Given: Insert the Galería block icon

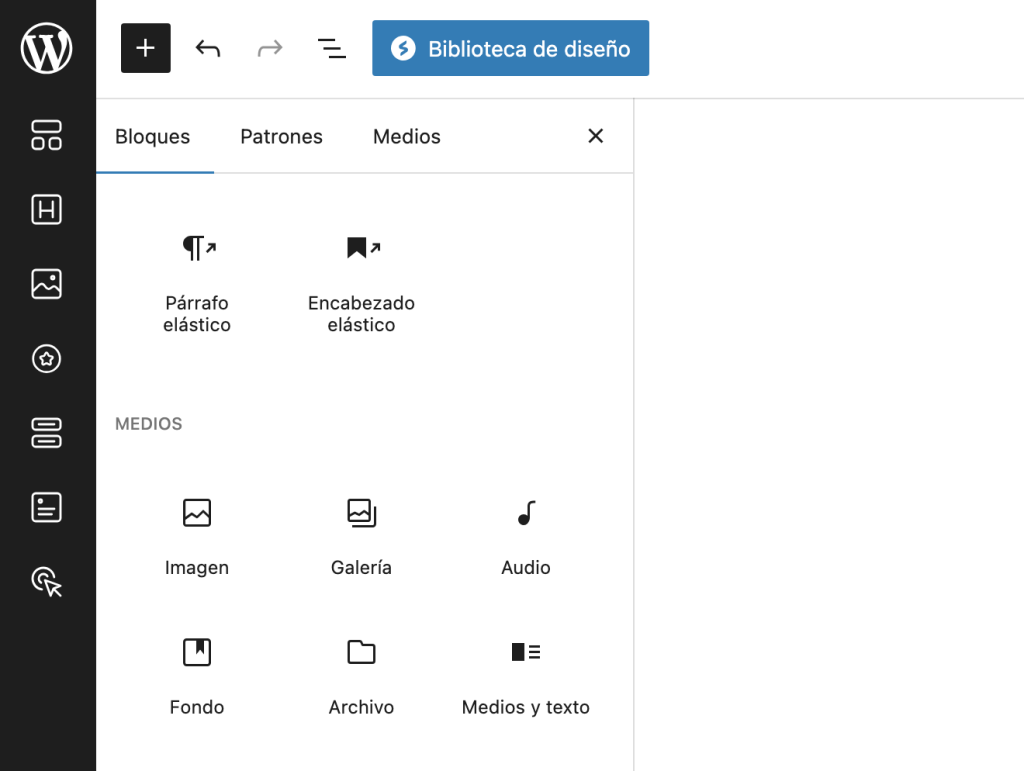Looking at the screenshot, I should coord(361,513).
